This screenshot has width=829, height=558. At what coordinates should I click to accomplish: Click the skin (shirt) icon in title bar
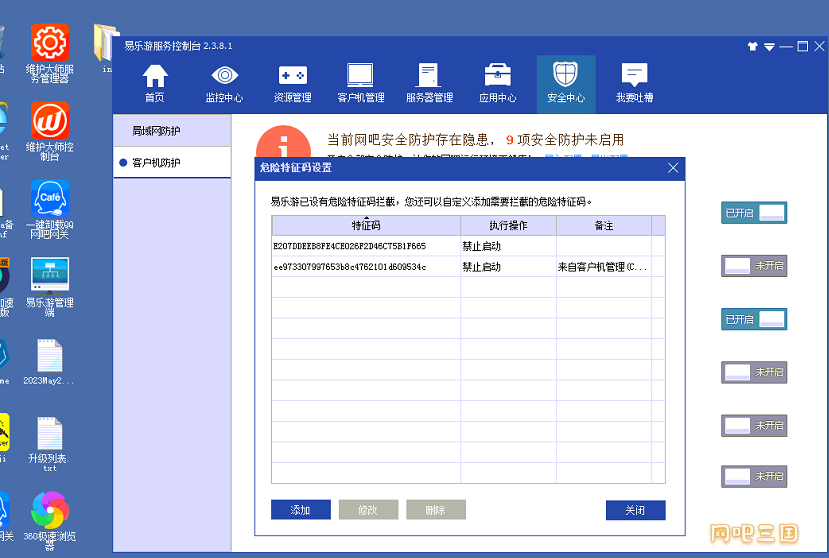pos(752,47)
